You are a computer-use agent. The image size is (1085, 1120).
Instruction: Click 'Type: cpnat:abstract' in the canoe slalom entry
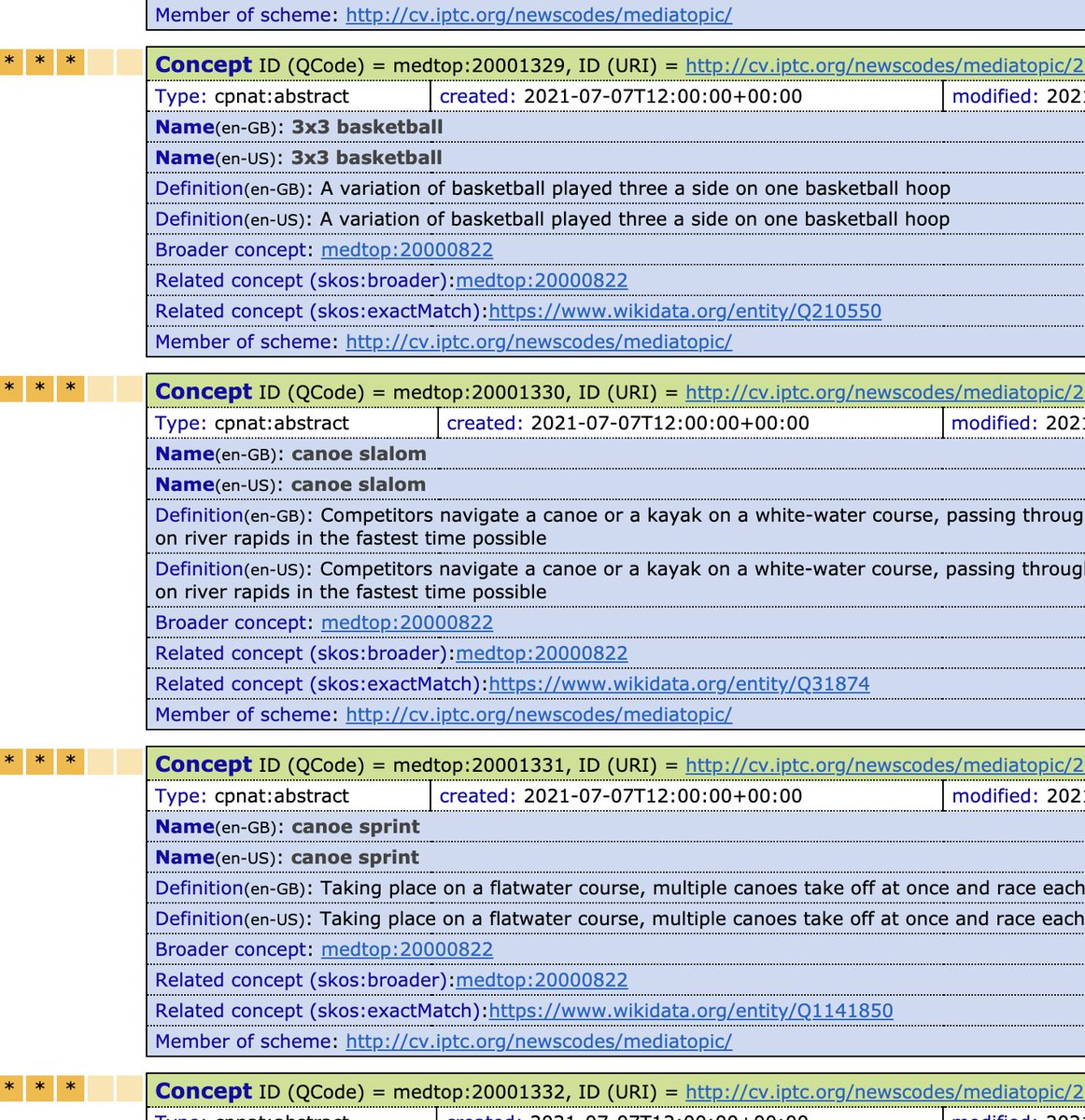pos(252,423)
